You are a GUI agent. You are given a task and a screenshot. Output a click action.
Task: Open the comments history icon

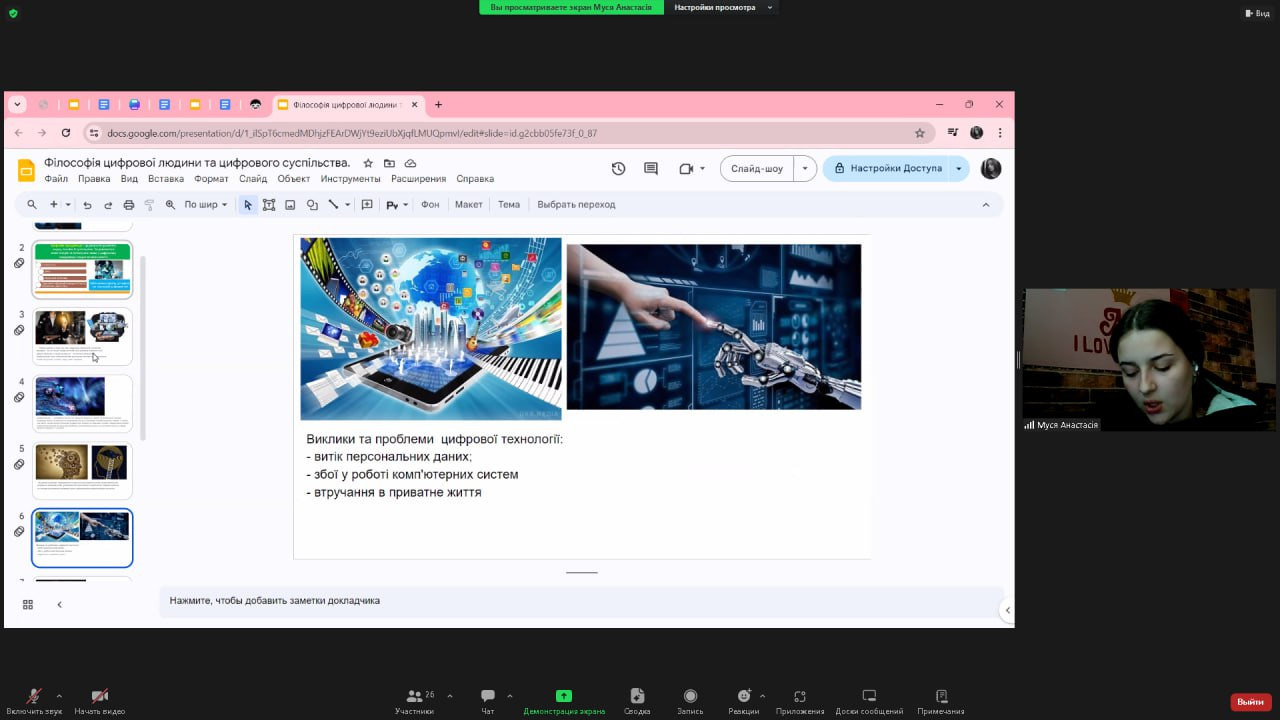pyautogui.click(x=651, y=169)
